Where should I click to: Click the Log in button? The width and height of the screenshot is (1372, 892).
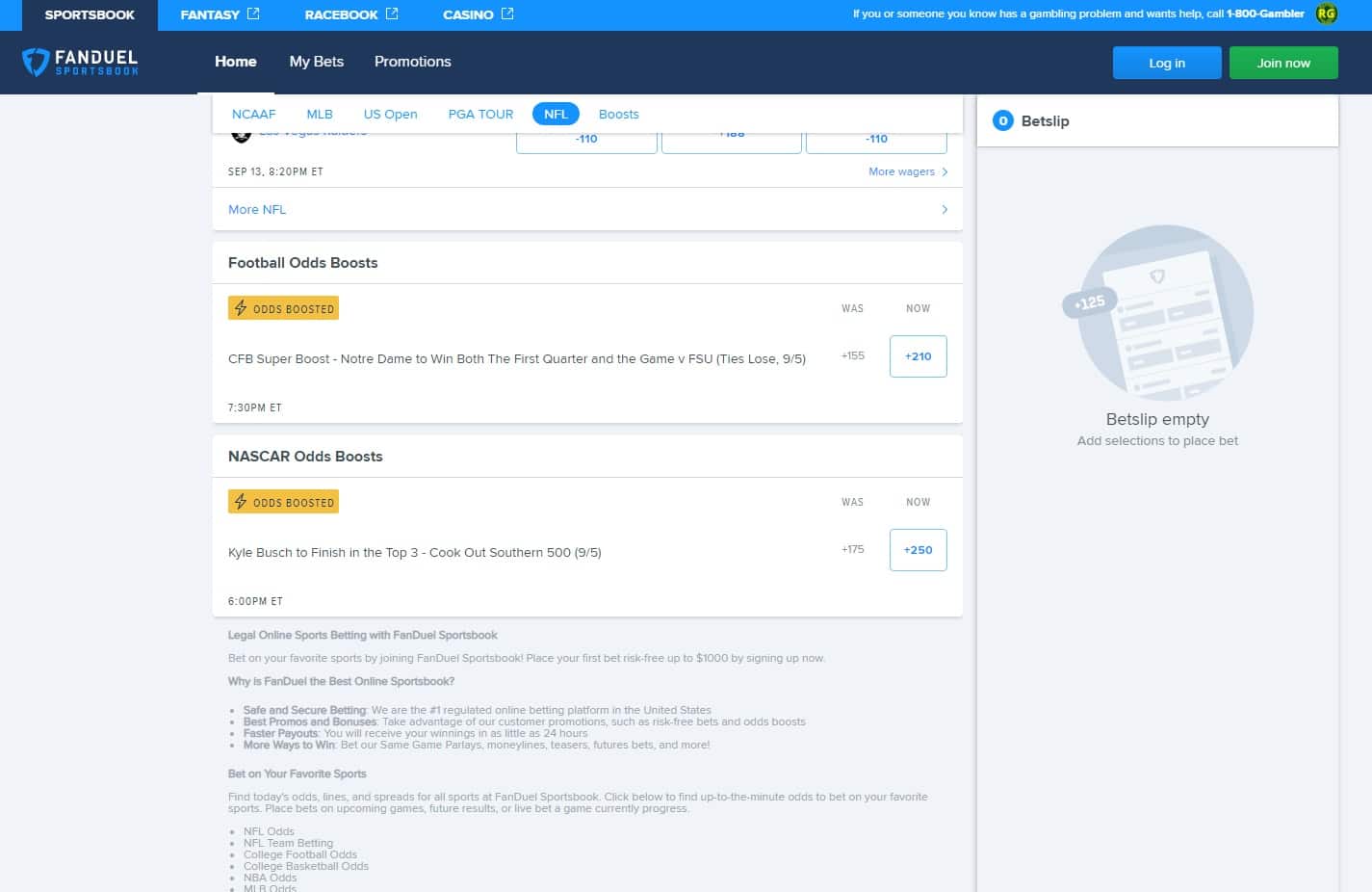(1167, 63)
